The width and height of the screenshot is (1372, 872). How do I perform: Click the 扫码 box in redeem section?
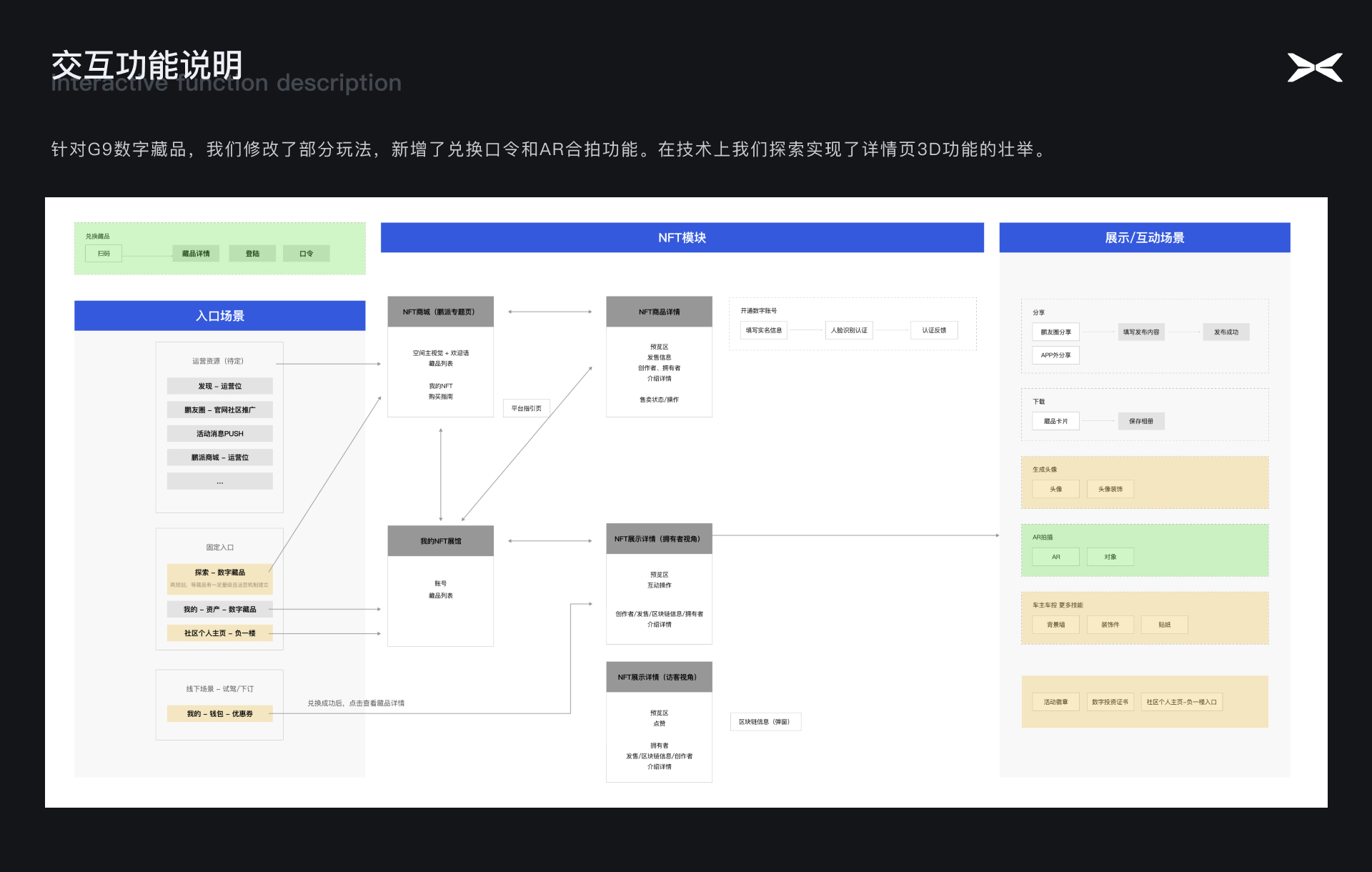[x=104, y=254]
